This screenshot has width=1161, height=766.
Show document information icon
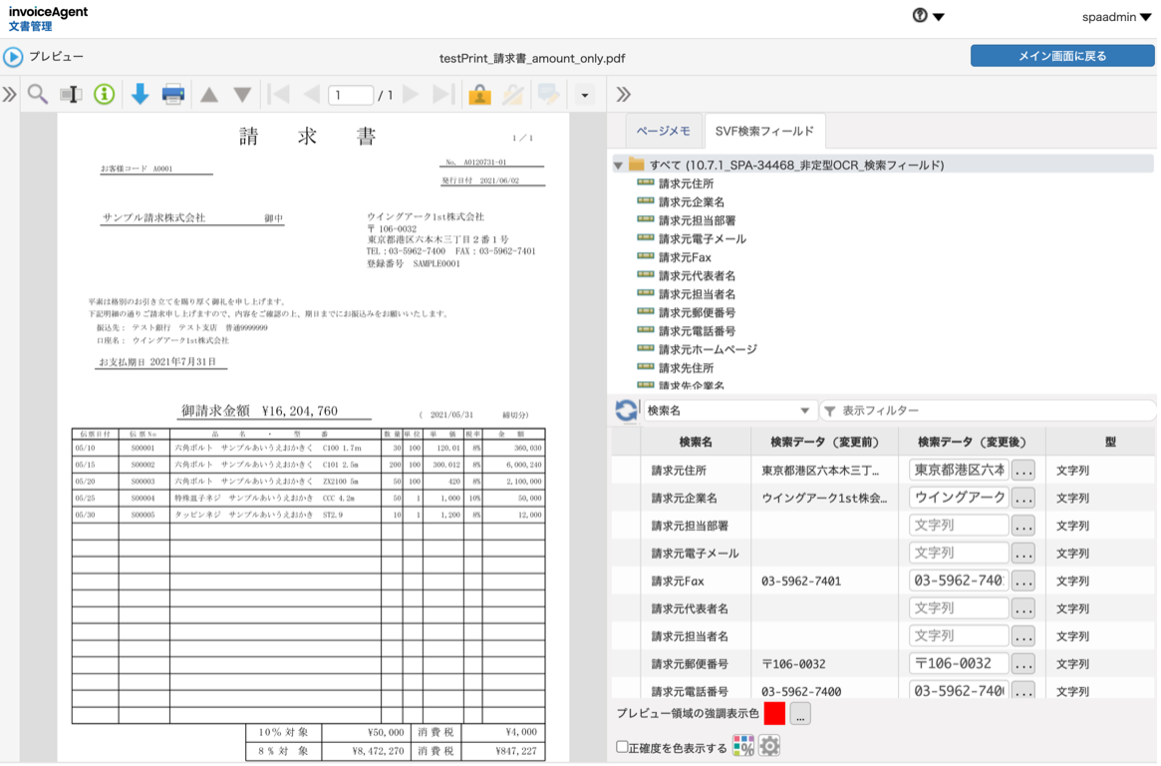click(x=104, y=95)
